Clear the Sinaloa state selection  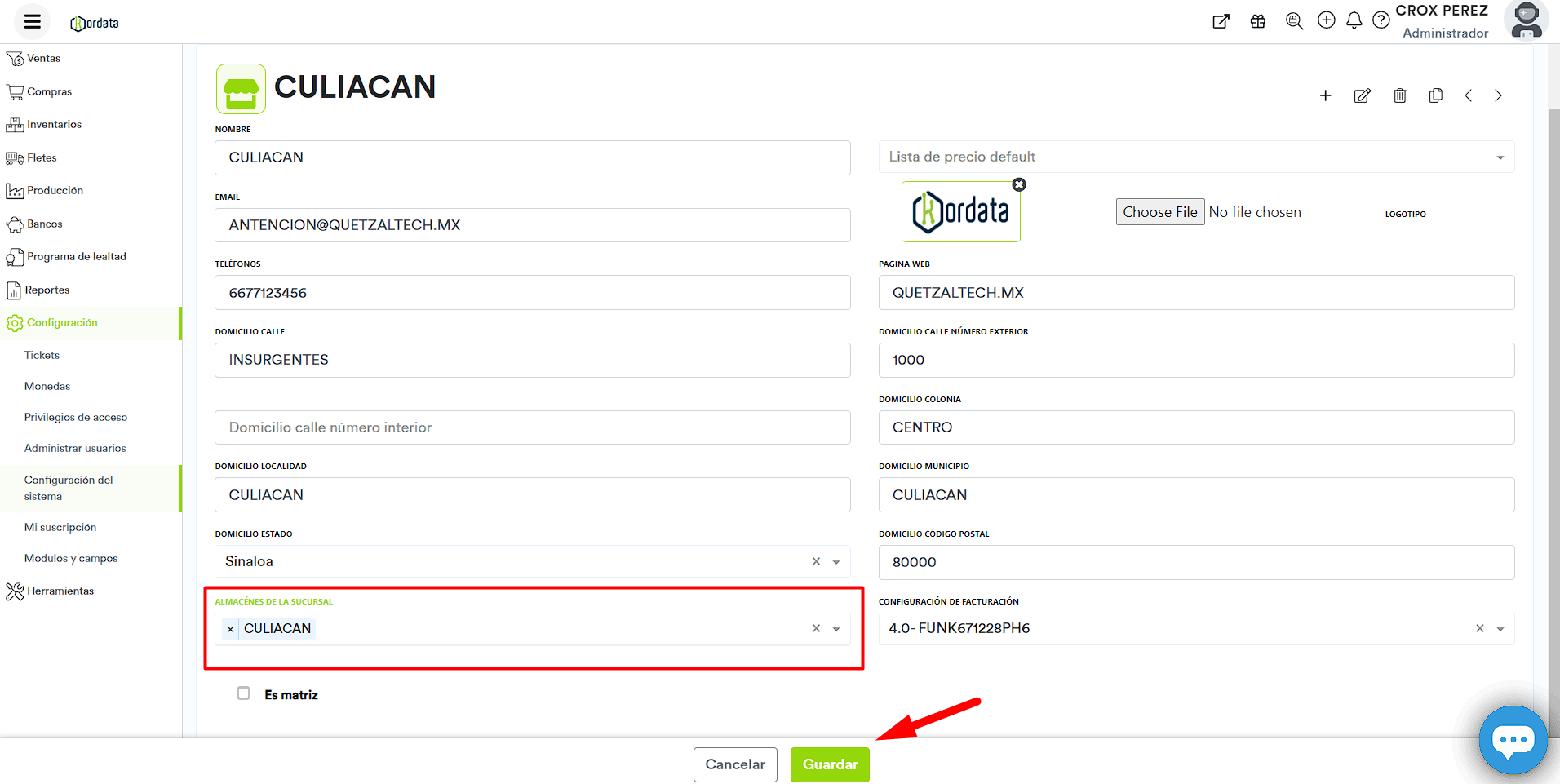[x=816, y=561]
